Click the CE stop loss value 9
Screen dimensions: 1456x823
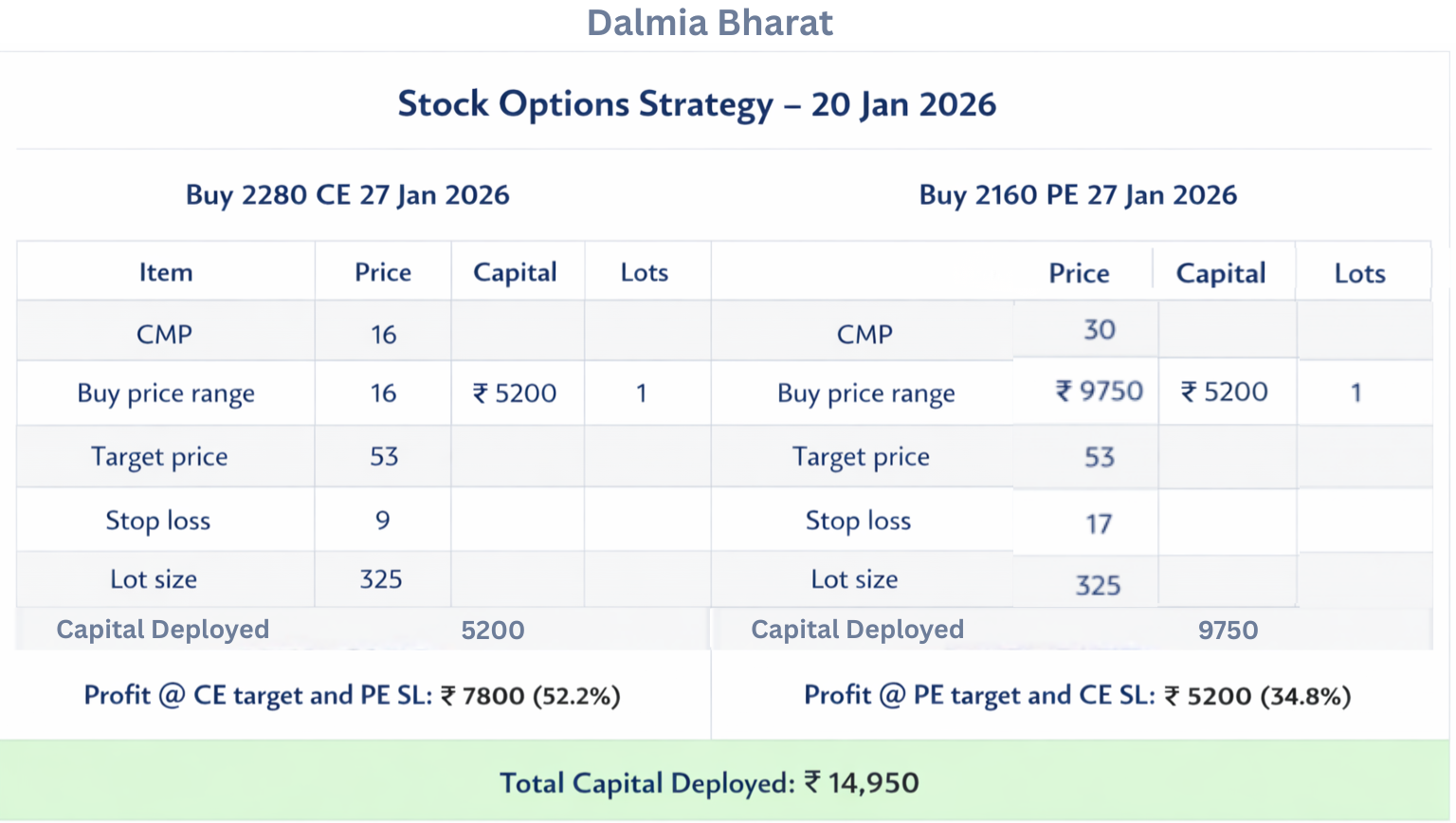pyautogui.click(x=383, y=521)
